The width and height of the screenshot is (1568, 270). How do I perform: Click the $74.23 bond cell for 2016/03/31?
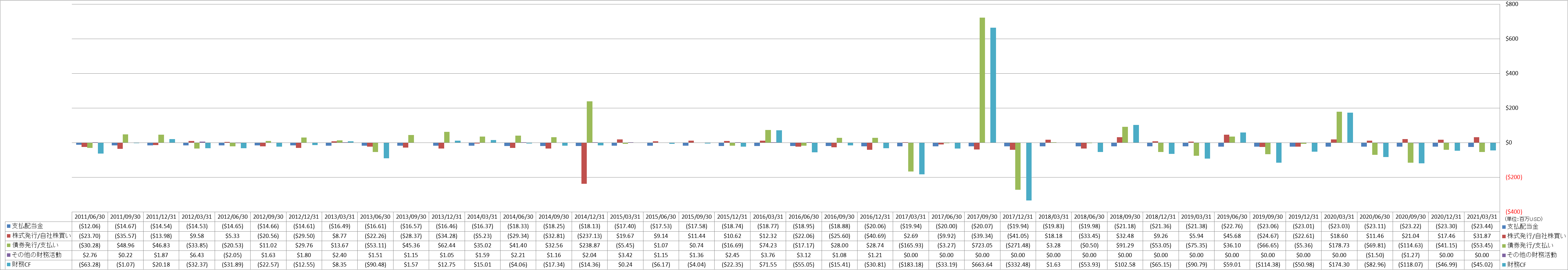pyautogui.click(x=768, y=246)
